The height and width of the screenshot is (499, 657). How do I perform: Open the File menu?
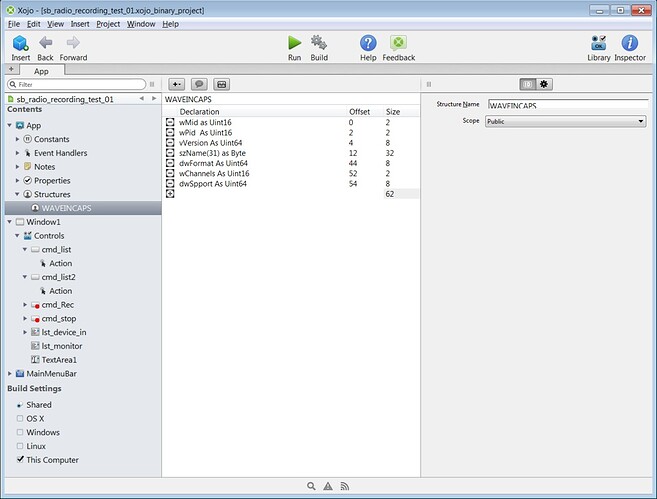tap(14, 24)
